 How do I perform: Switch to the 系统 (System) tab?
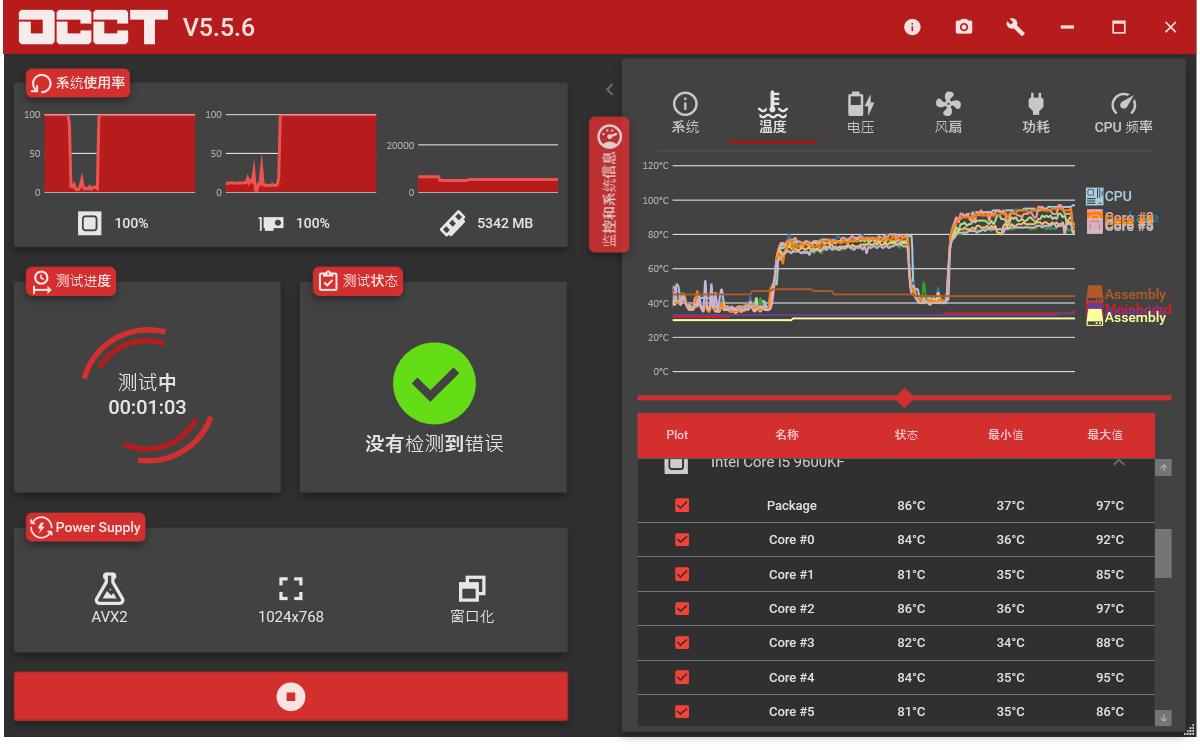click(685, 113)
